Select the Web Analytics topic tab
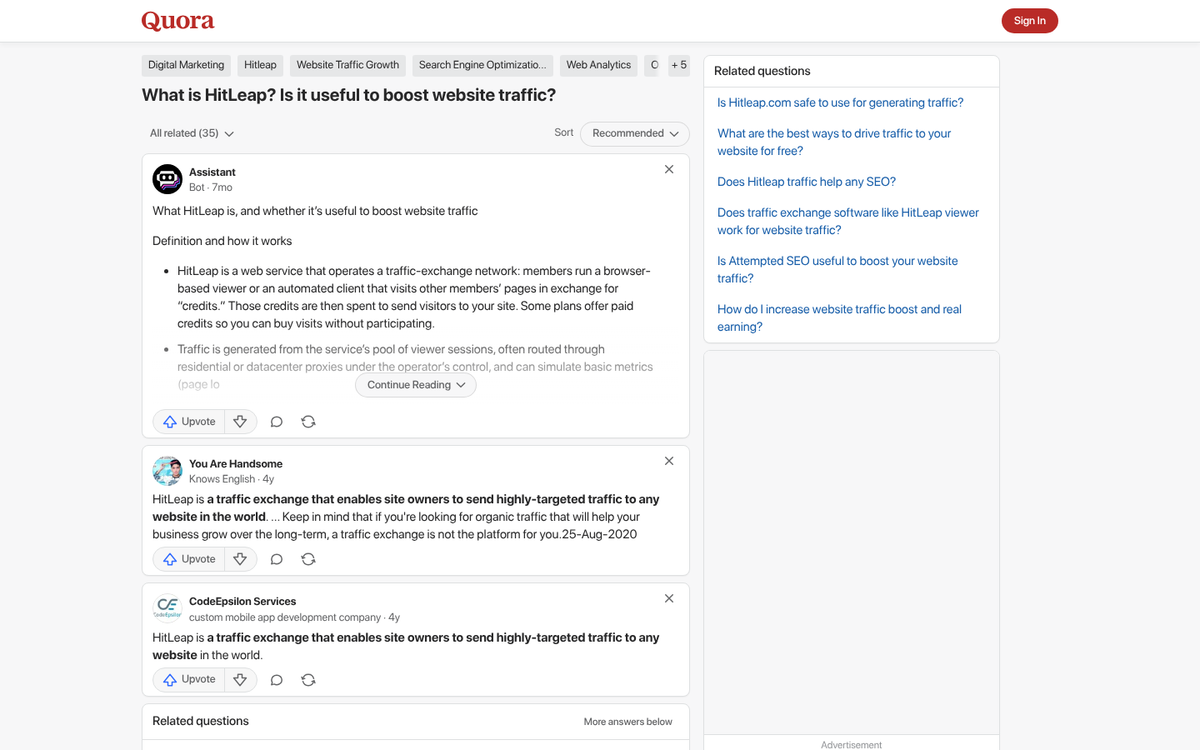 (598, 64)
